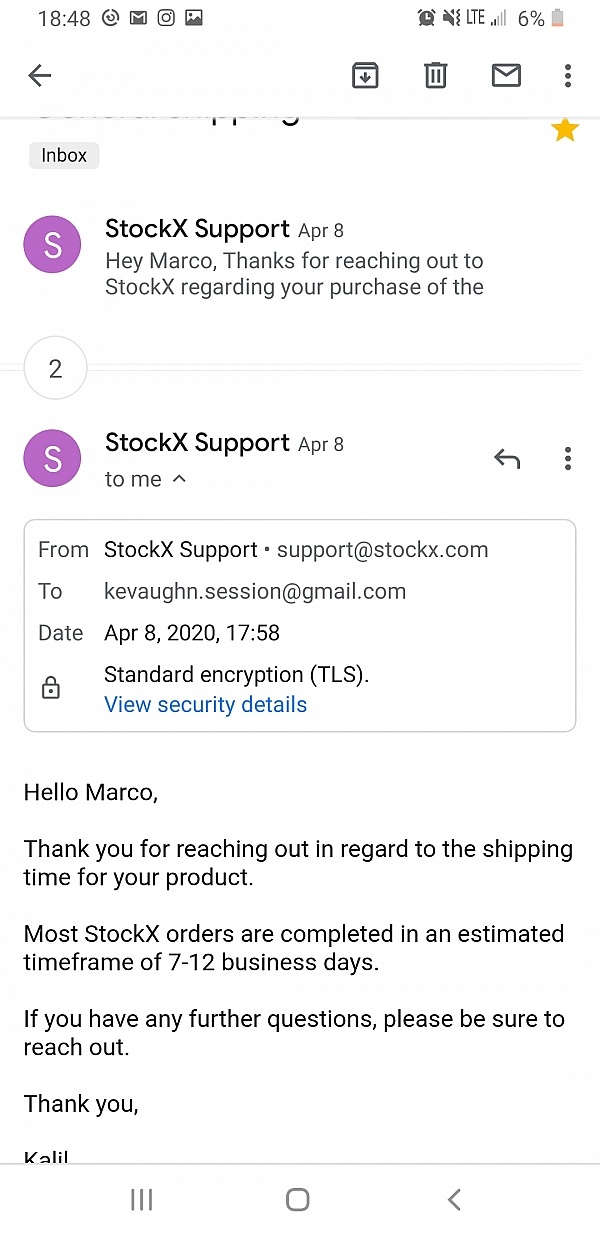Screen dimensions: 600x1233
Task: Reply to the StockX Support message
Action: pyautogui.click(x=507, y=458)
